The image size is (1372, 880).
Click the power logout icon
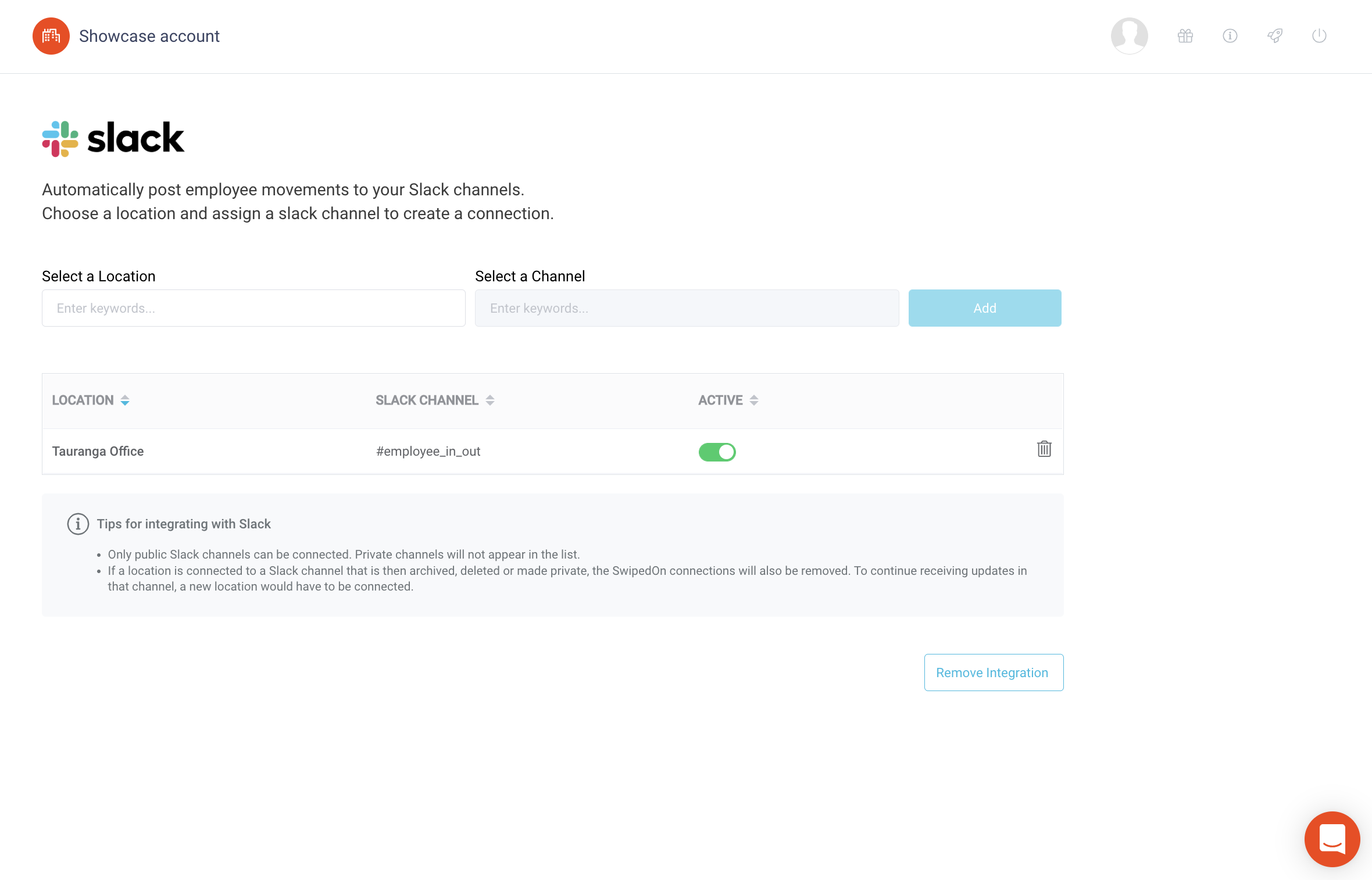click(x=1320, y=36)
